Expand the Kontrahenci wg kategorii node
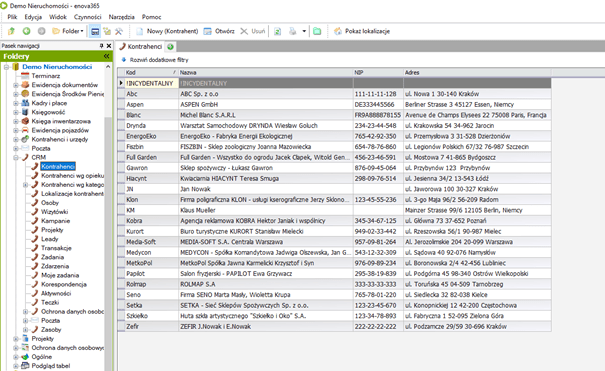The image size is (605, 371). click(25, 185)
